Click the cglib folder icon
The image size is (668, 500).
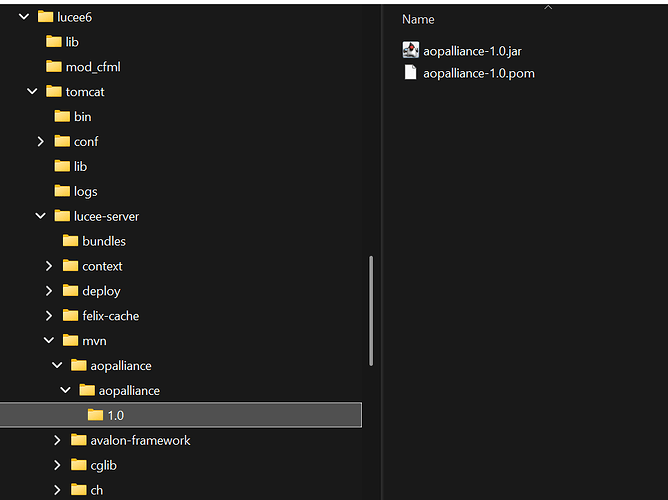click(x=79, y=465)
